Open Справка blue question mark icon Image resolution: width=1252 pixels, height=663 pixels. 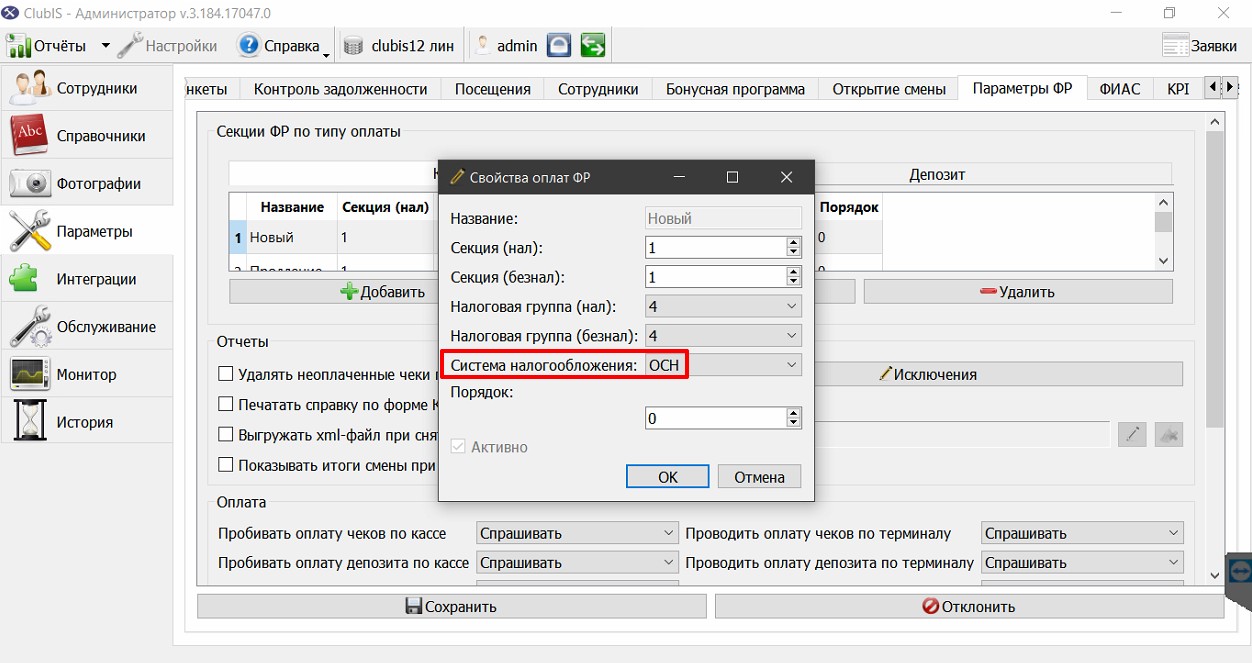[x=248, y=45]
